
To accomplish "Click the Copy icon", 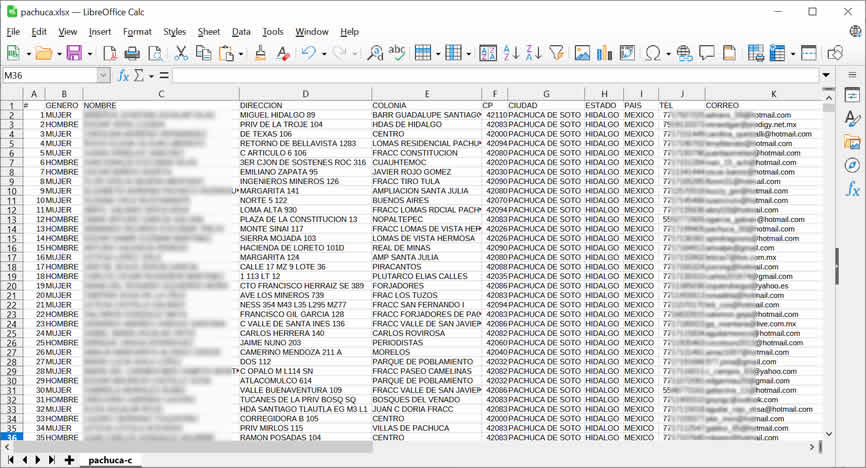I will point(203,53).
